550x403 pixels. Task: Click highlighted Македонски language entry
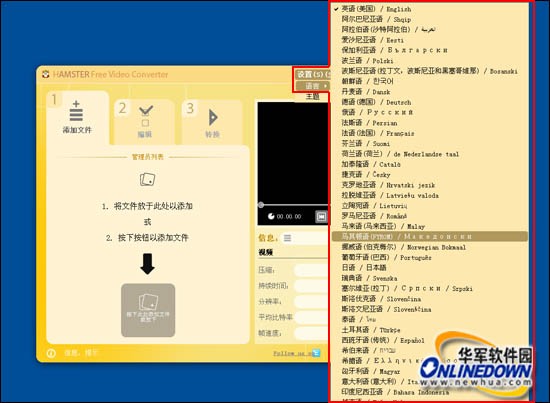[x=430, y=236]
